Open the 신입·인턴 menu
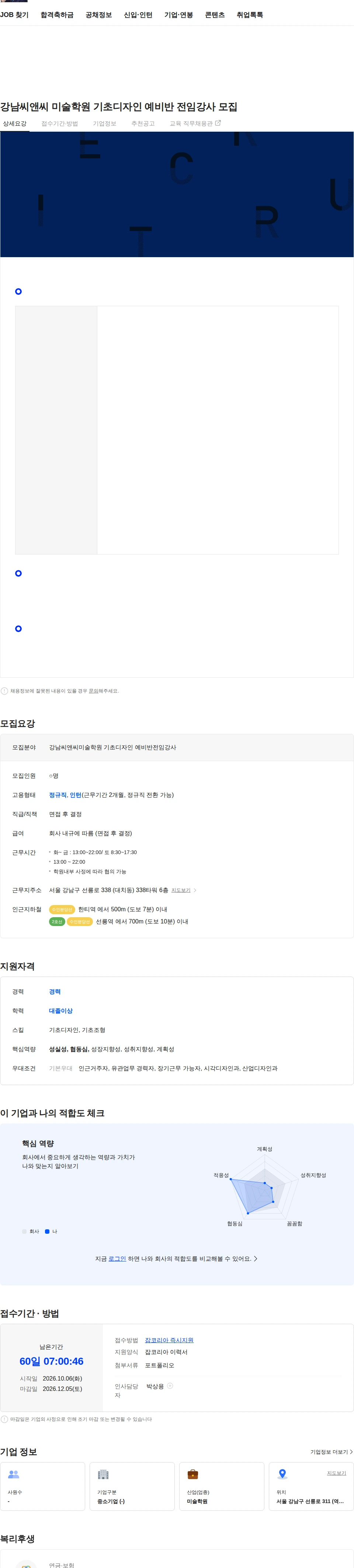354x1568 pixels. (x=138, y=15)
